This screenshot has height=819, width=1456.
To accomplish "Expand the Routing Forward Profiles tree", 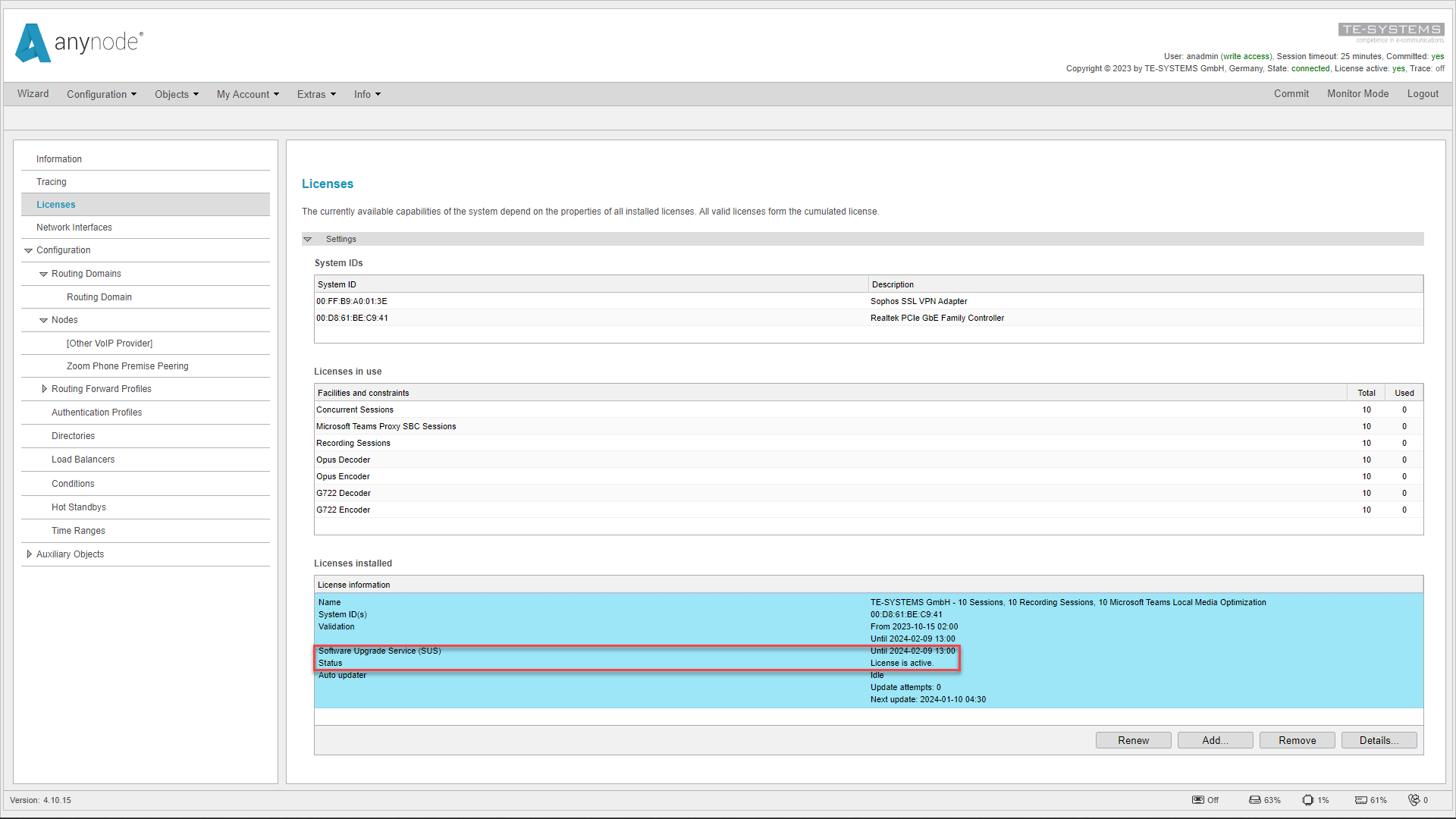I will pyautogui.click(x=45, y=388).
